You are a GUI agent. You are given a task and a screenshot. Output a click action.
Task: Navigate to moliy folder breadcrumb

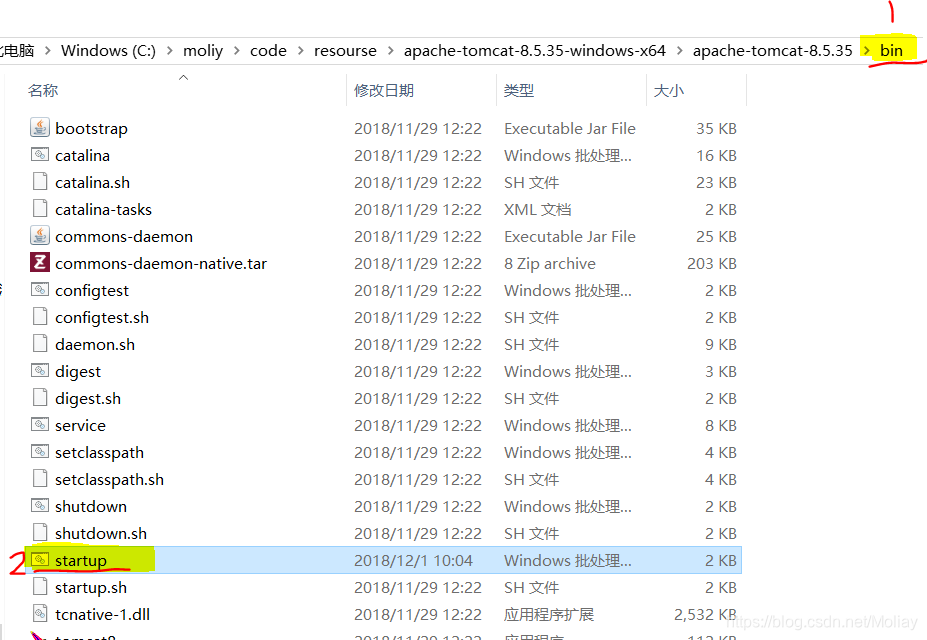coord(203,51)
